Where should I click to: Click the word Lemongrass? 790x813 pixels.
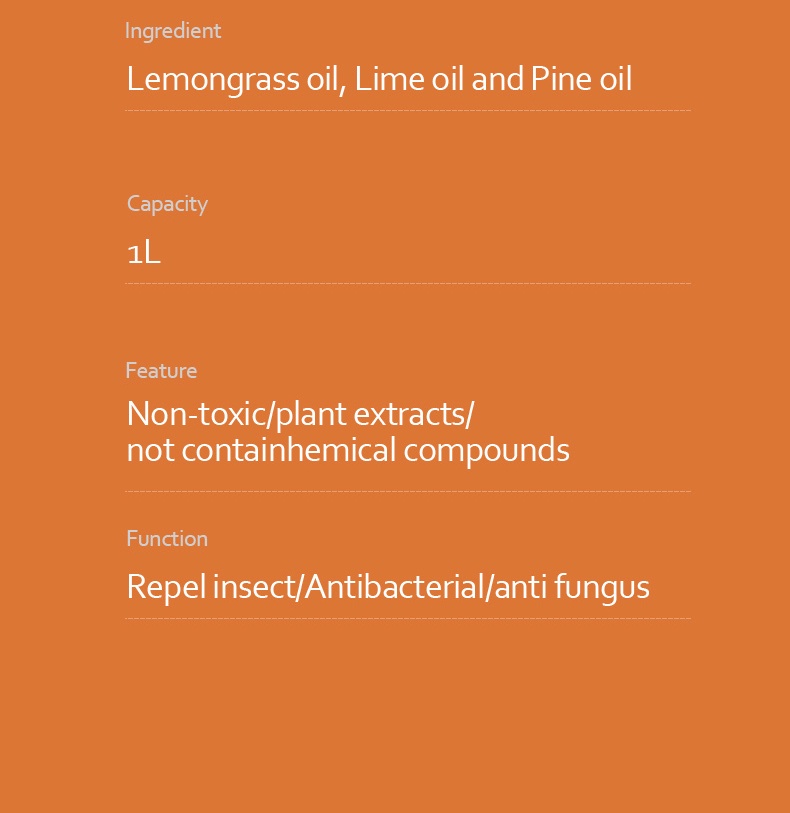213,80
